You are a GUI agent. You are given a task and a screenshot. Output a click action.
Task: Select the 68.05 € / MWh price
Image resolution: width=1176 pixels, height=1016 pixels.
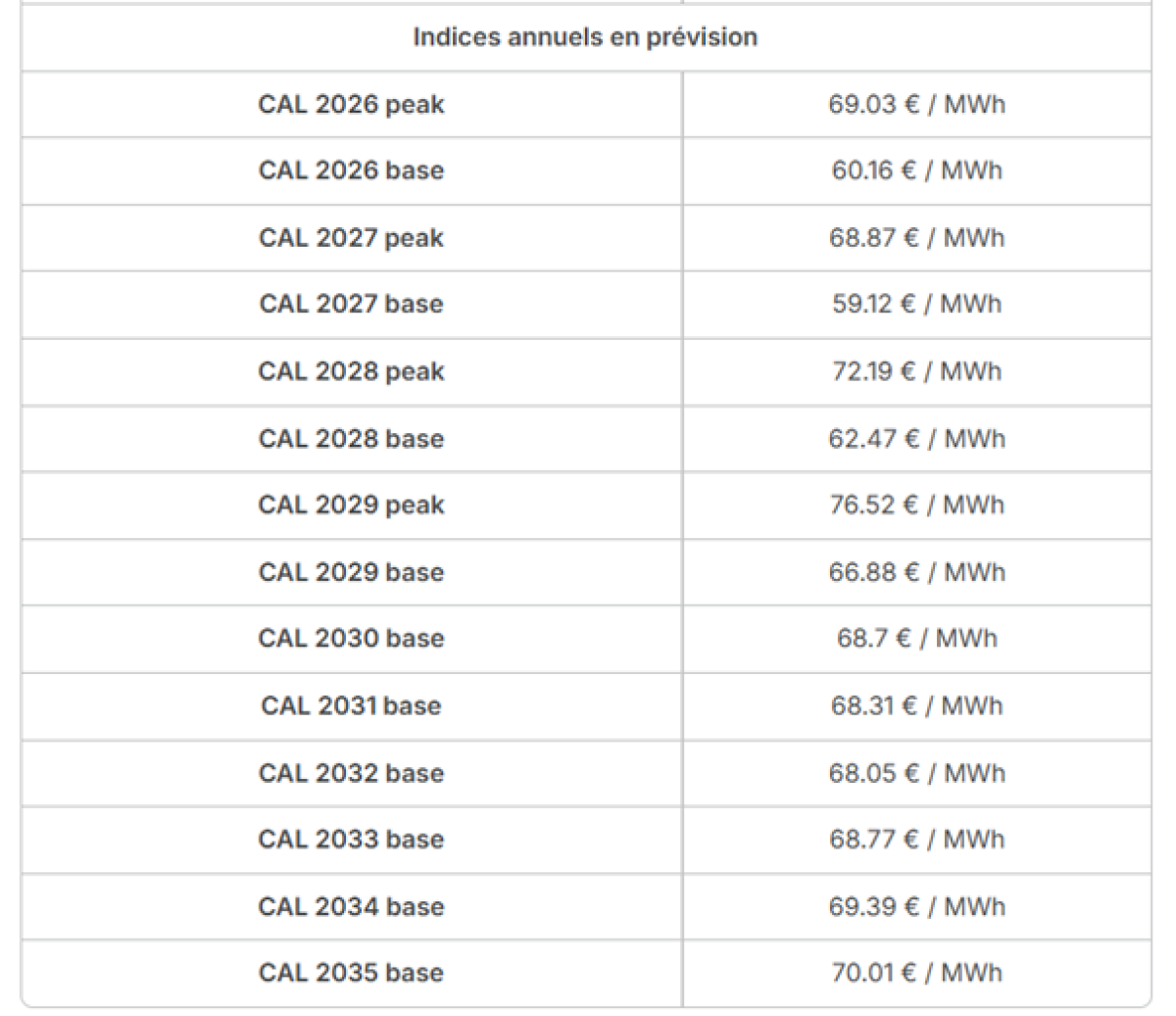(916, 773)
